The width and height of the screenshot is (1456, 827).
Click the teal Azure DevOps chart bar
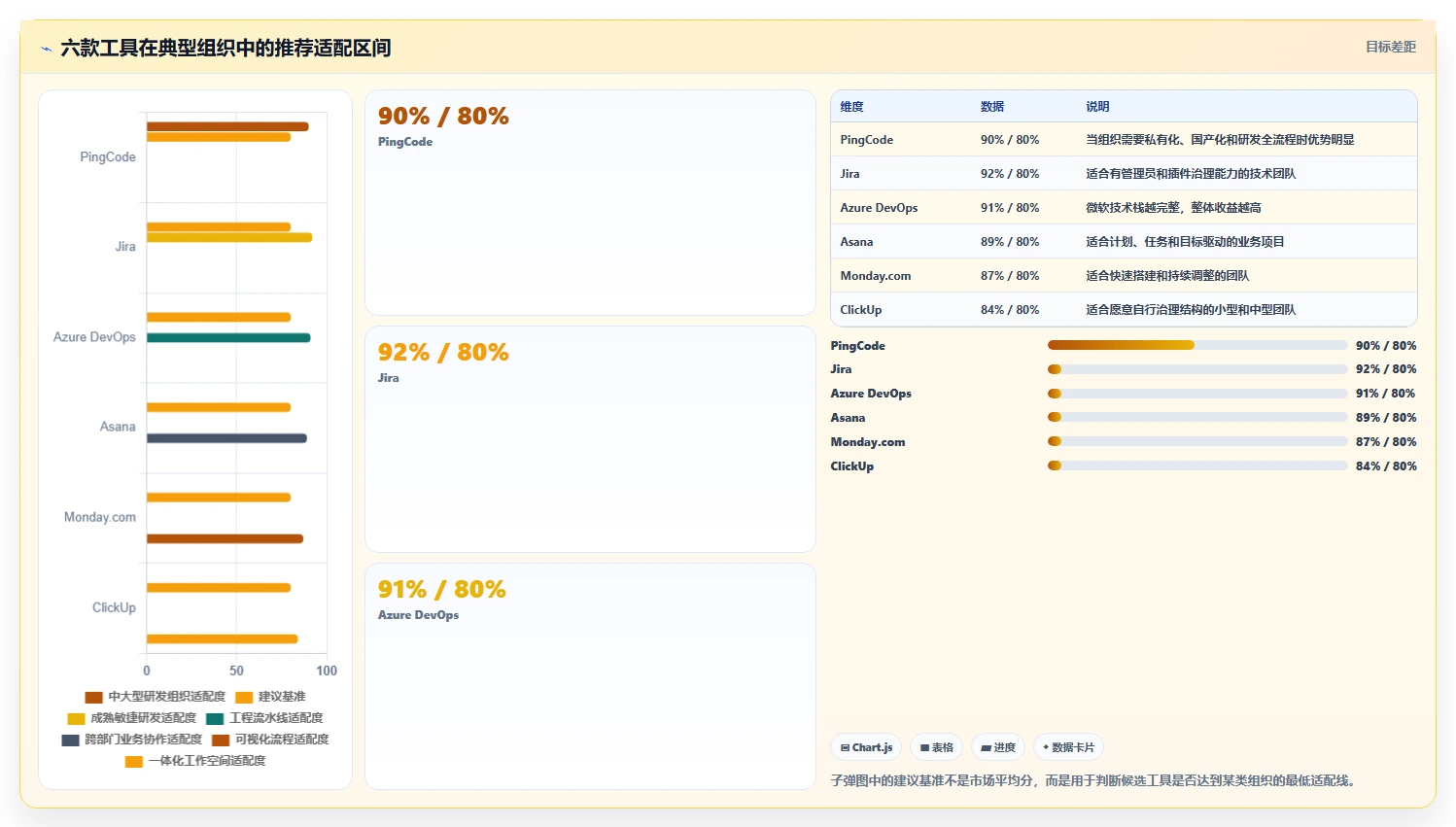pos(228,338)
